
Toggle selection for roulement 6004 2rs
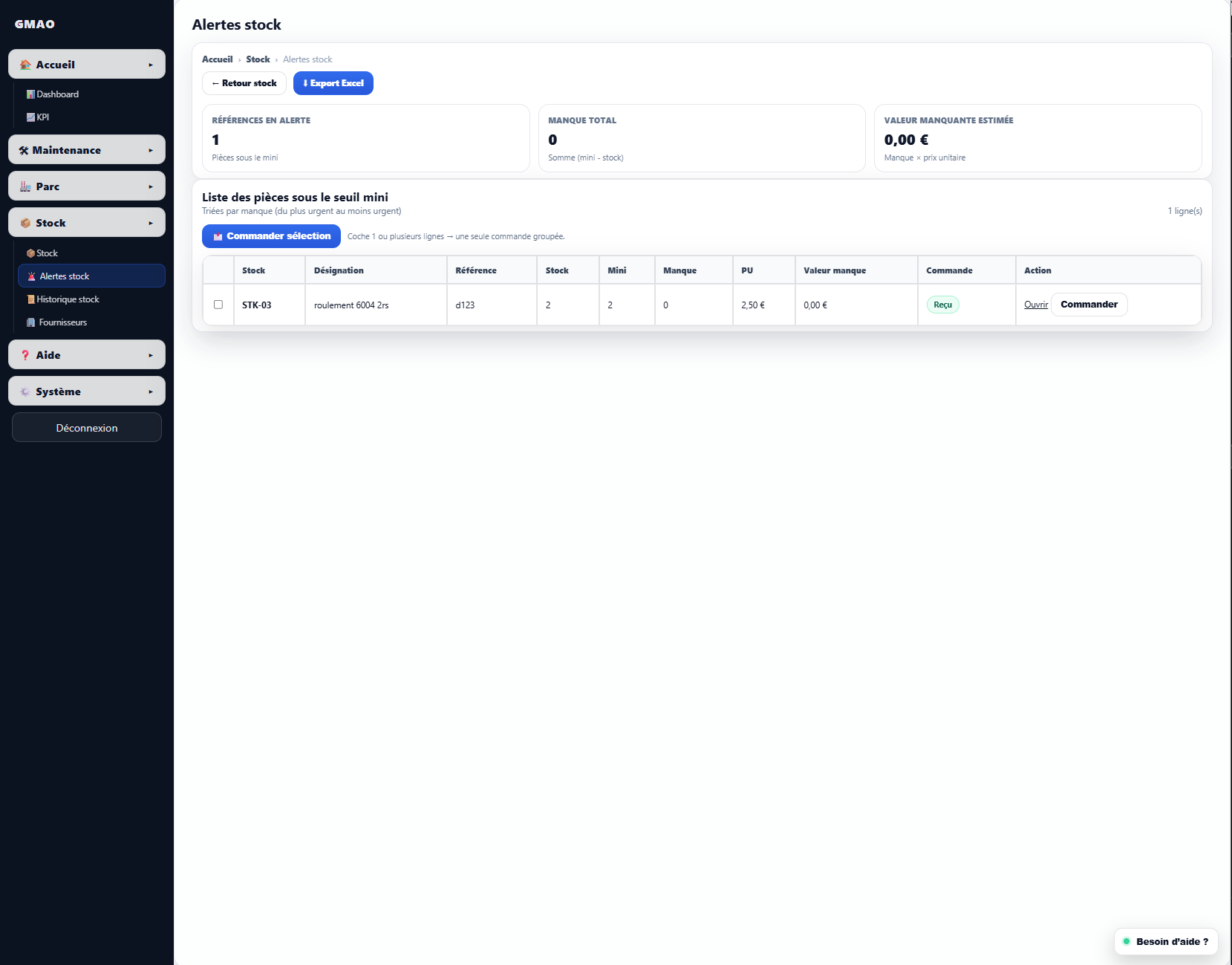218,305
